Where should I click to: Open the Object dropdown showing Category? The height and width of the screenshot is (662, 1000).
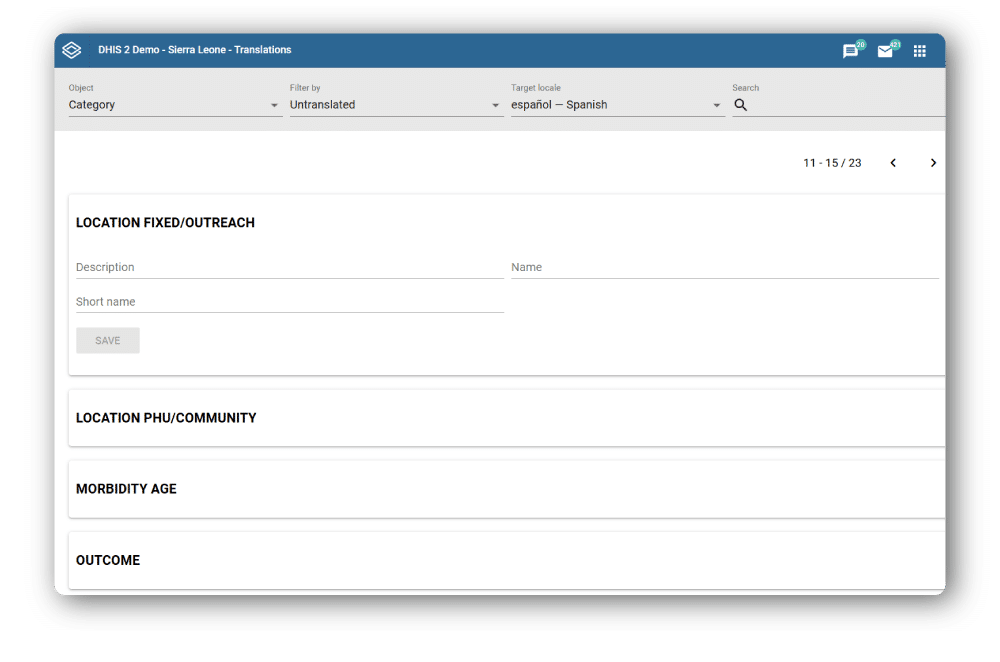coord(175,105)
